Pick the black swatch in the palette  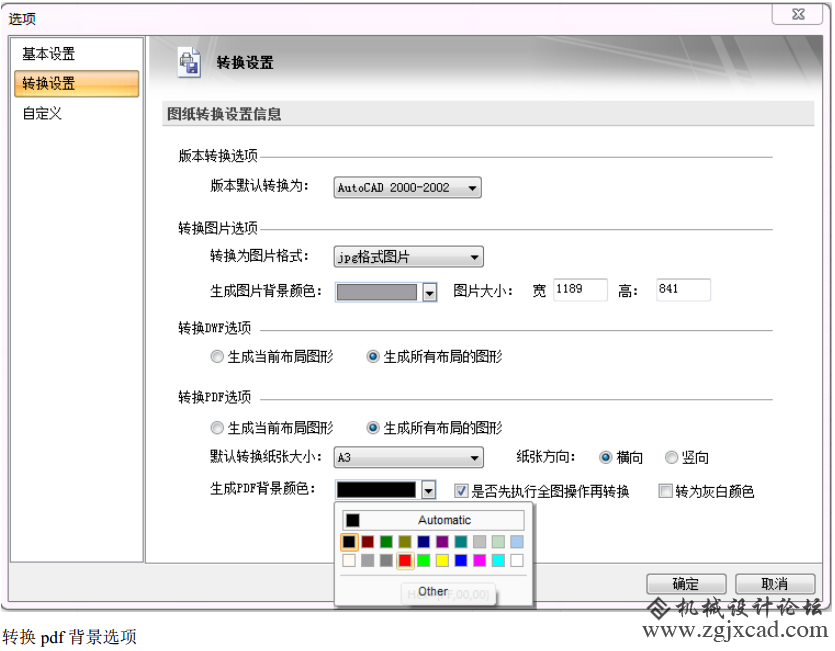(349, 542)
